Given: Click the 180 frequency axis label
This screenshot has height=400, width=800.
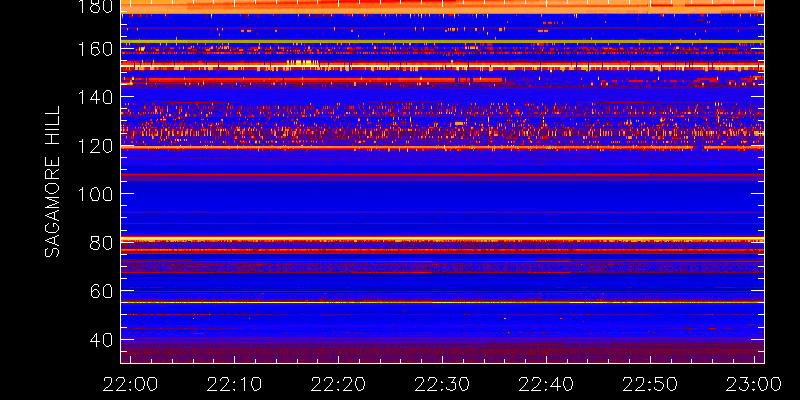Looking at the screenshot, I should click(95, 6).
